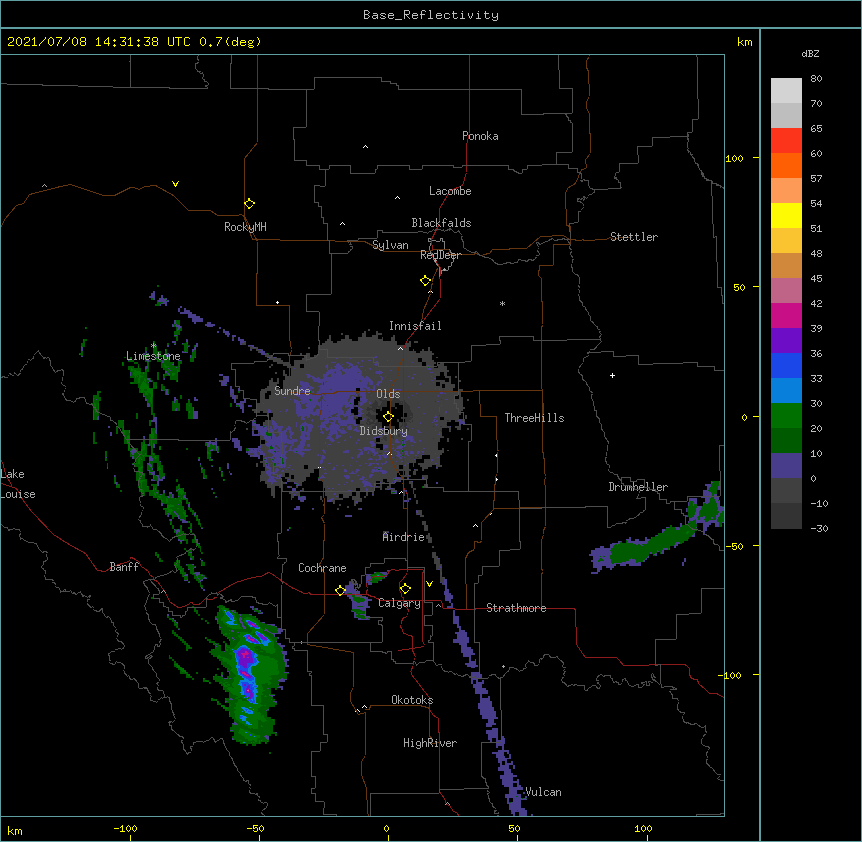This screenshot has width=862, height=842.
Task: Click the 50 tick on the horizontal km axis
Action: coord(514,828)
